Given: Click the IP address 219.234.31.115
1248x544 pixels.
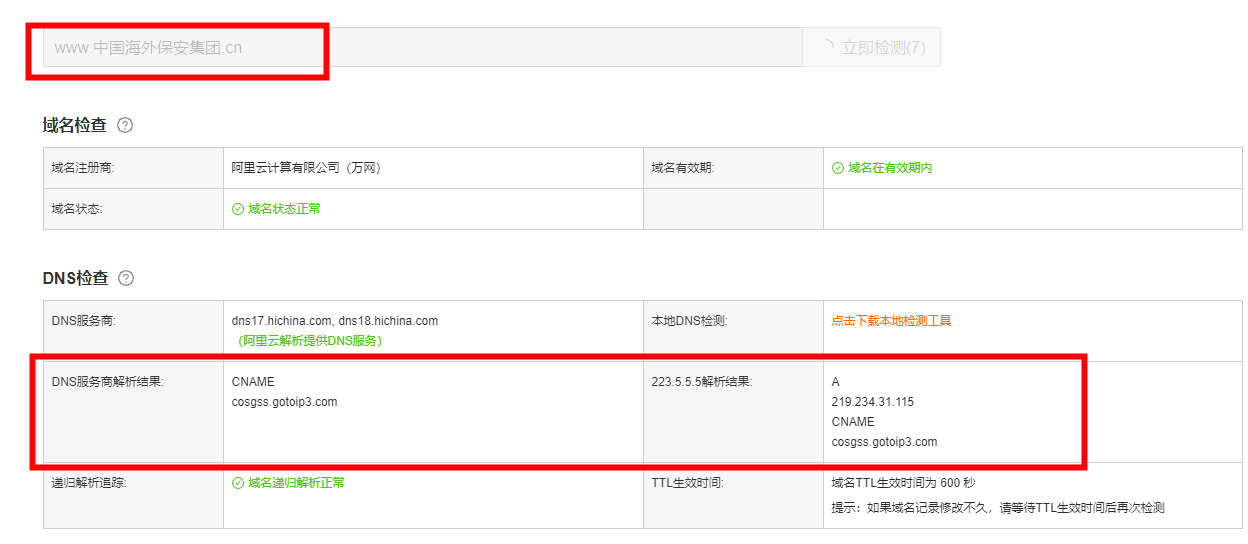Looking at the screenshot, I should (872, 402).
